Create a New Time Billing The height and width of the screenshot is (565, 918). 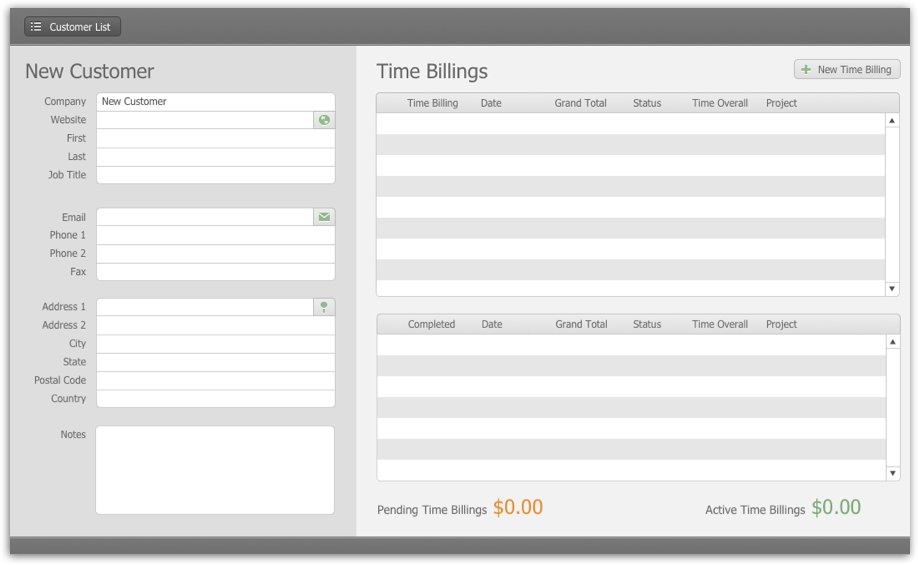(847, 69)
